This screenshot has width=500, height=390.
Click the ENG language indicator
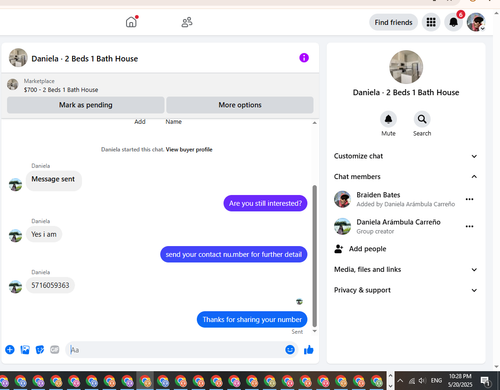click(x=436, y=380)
